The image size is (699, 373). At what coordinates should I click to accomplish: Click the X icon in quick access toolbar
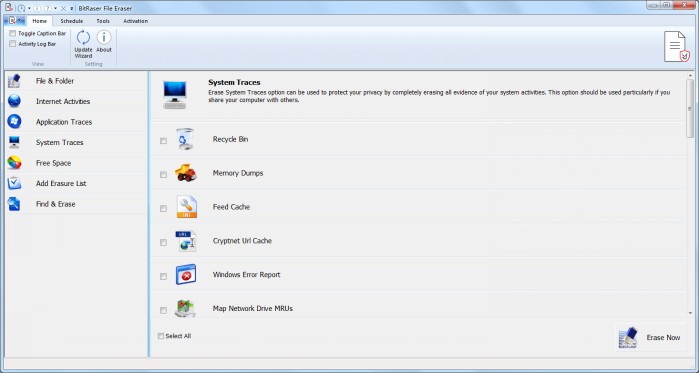coord(63,8)
